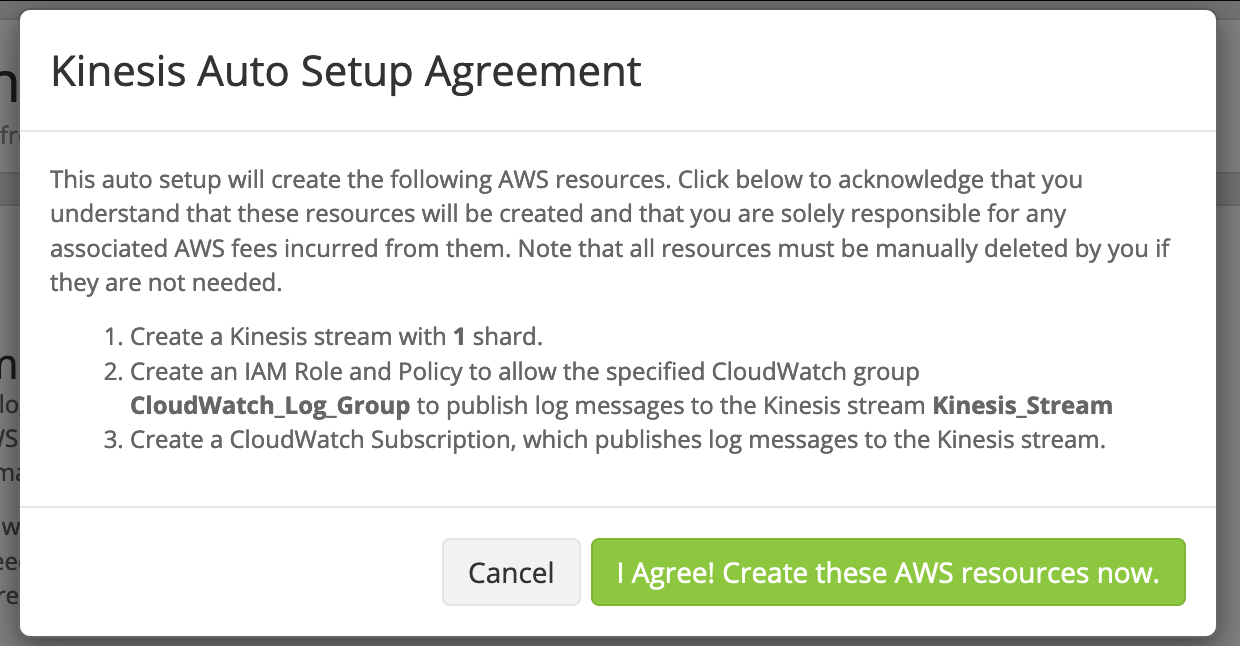
Task: Click the Kinesis Auto Setup Agreement title
Action: tap(346, 73)
